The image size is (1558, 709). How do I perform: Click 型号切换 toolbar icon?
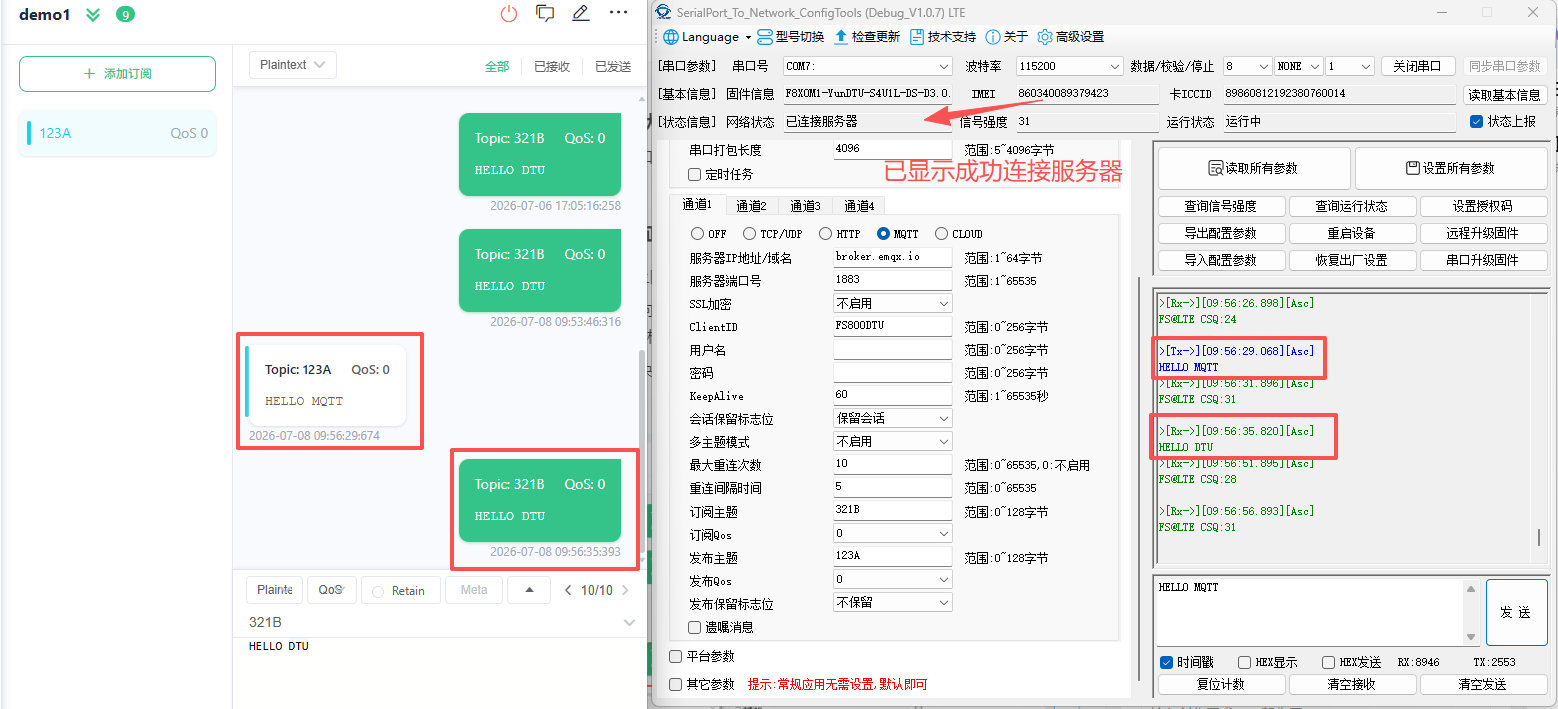tap(791, 37)
